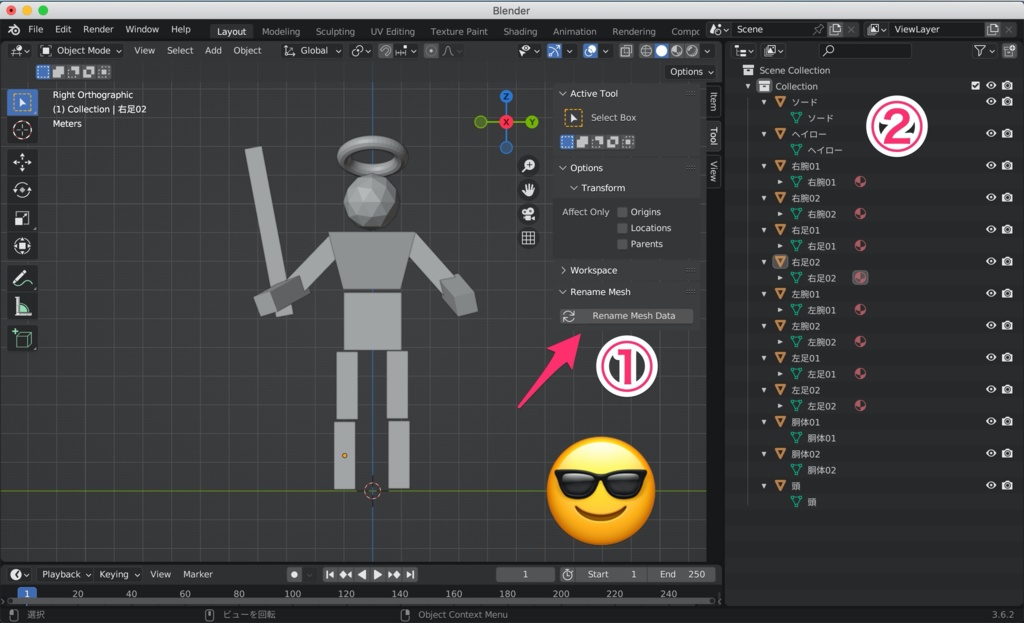Open the viewport Options button
Viewport: 1024px width, 623px height.
[691, 72]
